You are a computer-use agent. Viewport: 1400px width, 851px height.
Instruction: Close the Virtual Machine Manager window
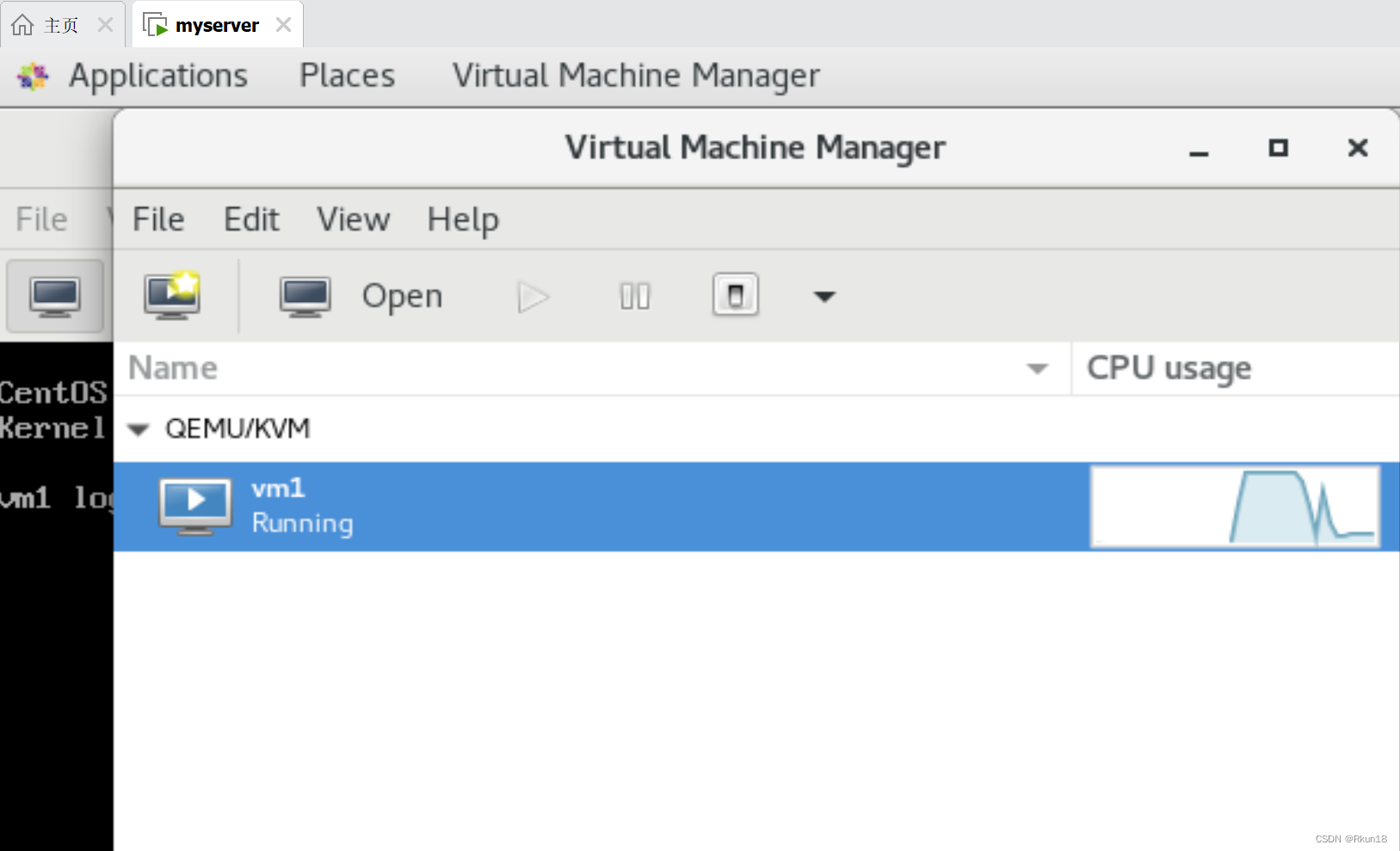(x=1358, y=148)
